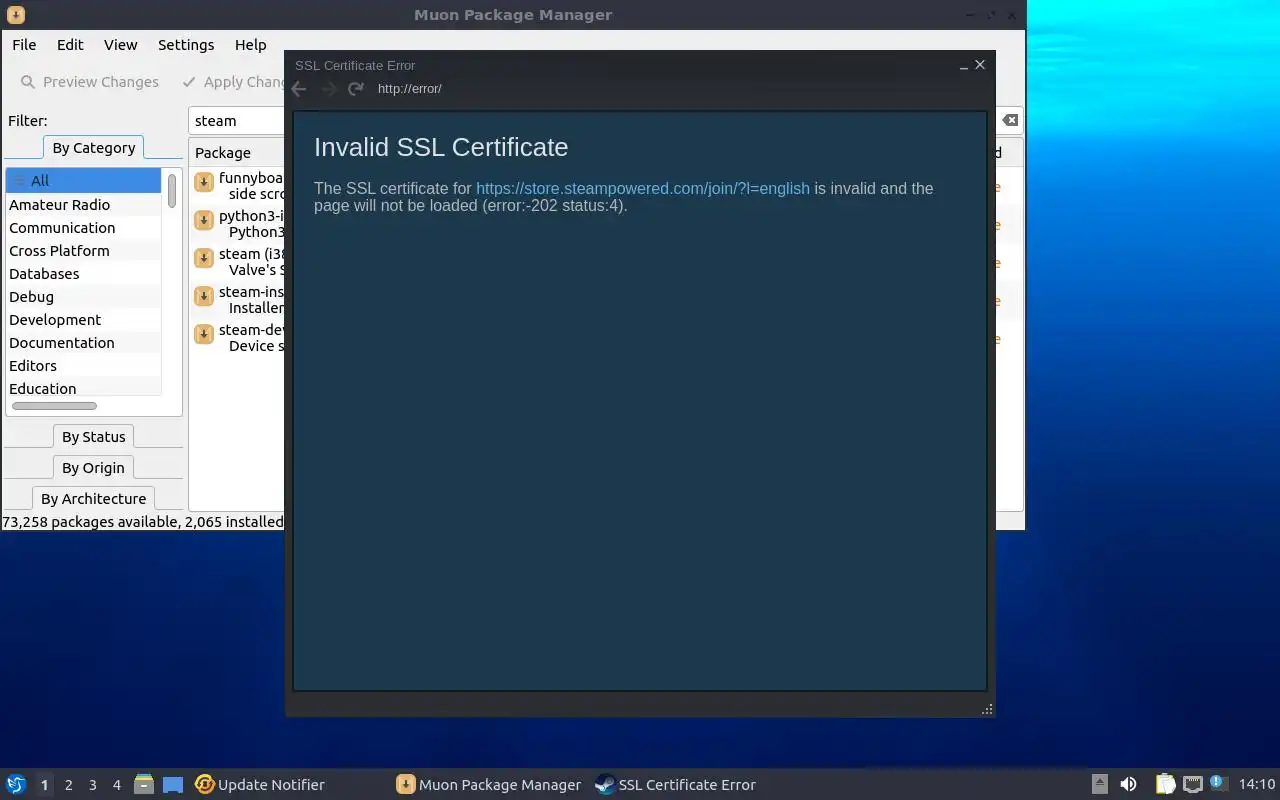Image resolution: width=1280 pixels, height=800 pixels.
Task: Click the python3 package icon
Action: coord(204,220)
